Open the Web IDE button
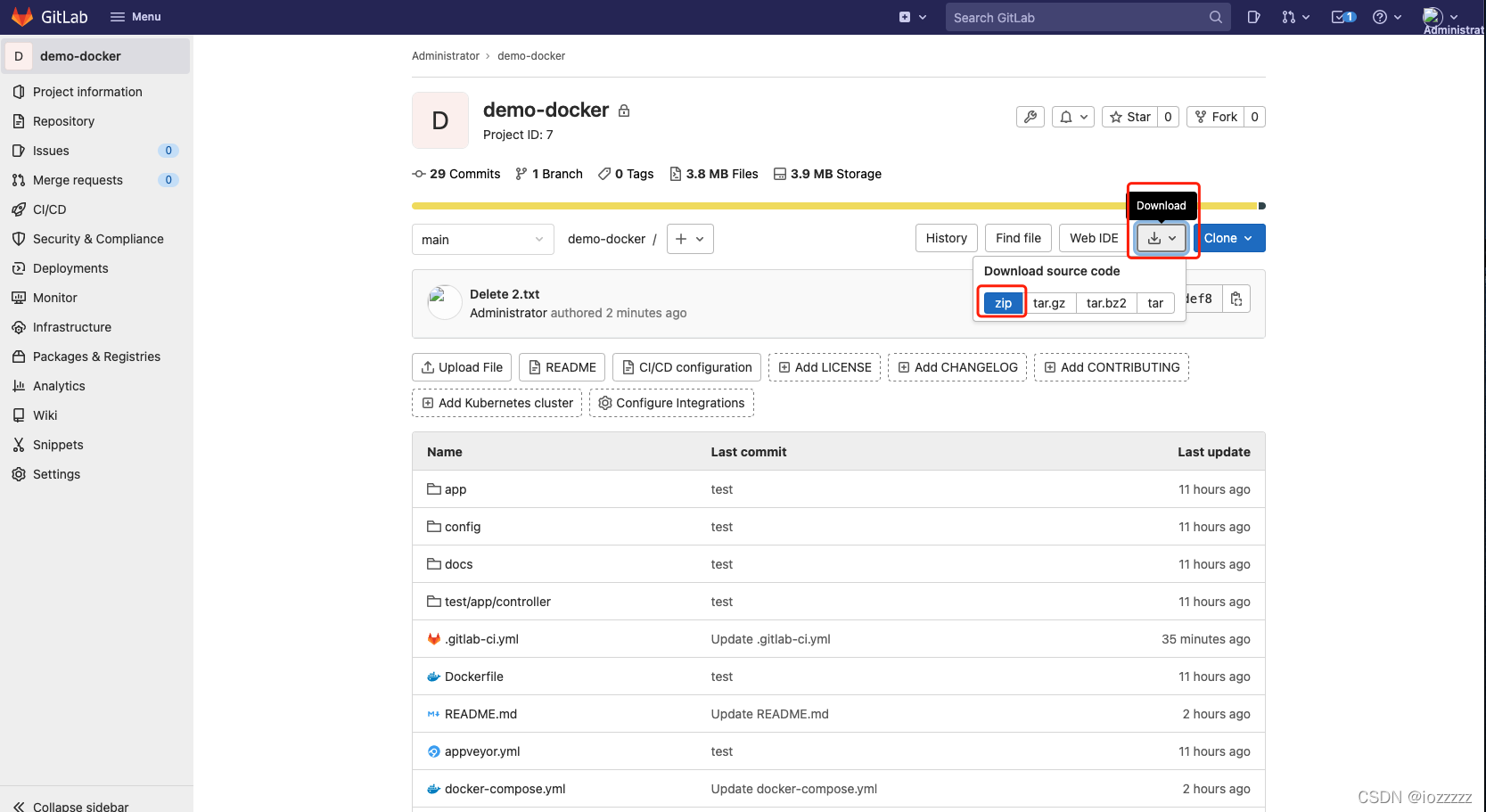 pyautogui.click(x=1094, y=238)
